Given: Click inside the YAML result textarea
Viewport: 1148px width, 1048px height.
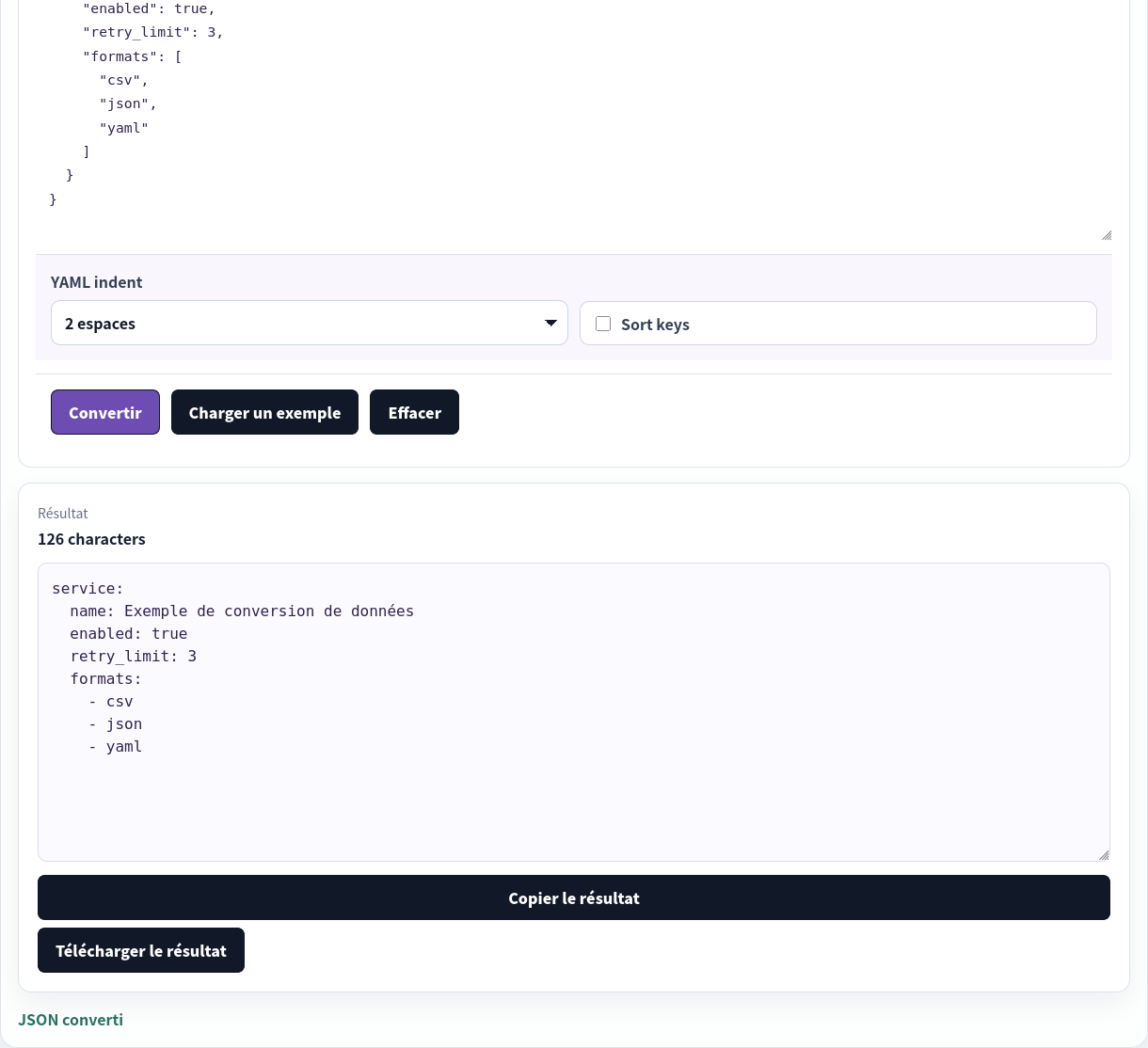Looking at the screenshot, I should pyautogui.click(x=574, y=712).
